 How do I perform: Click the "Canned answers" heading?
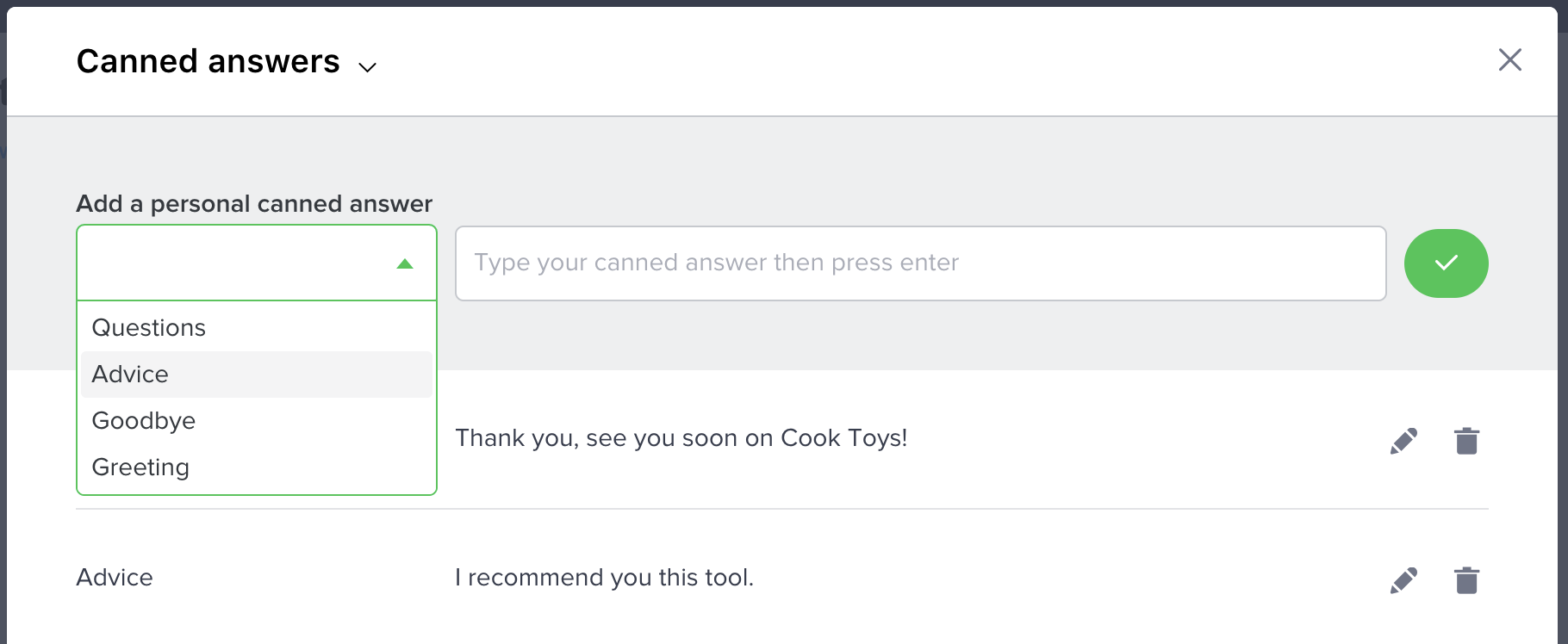click(x=208, y=62)
